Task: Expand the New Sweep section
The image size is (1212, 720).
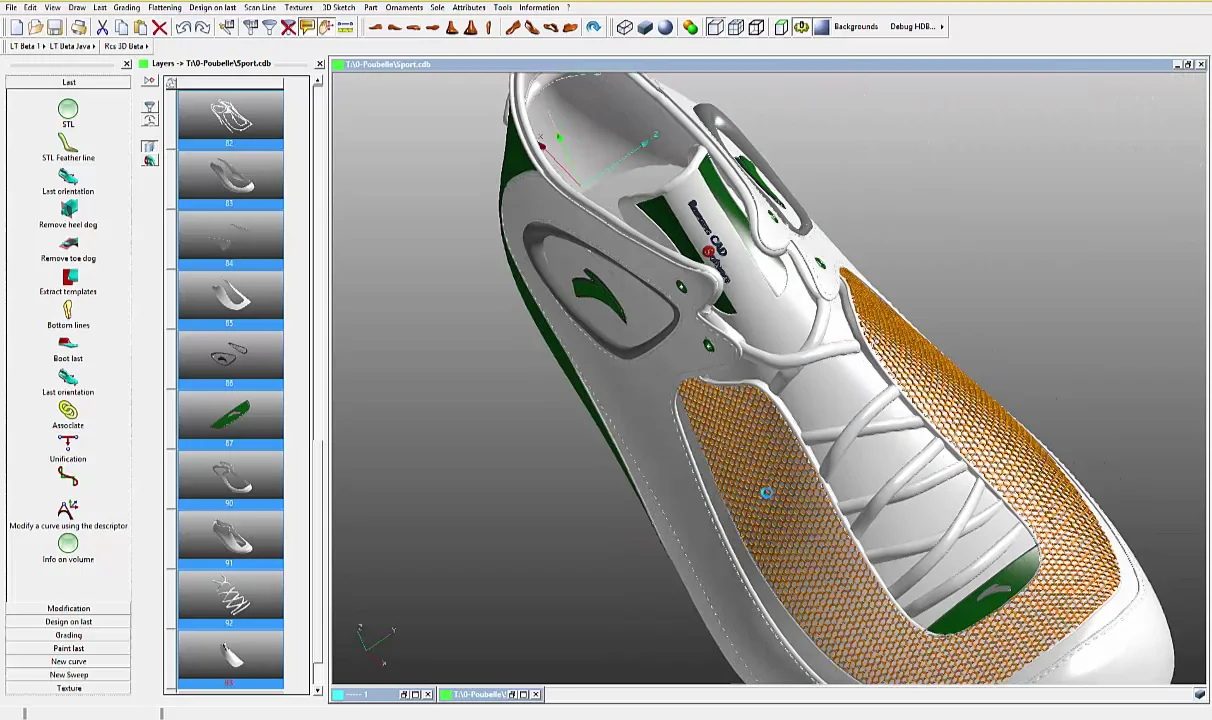Action: [68, 675]
